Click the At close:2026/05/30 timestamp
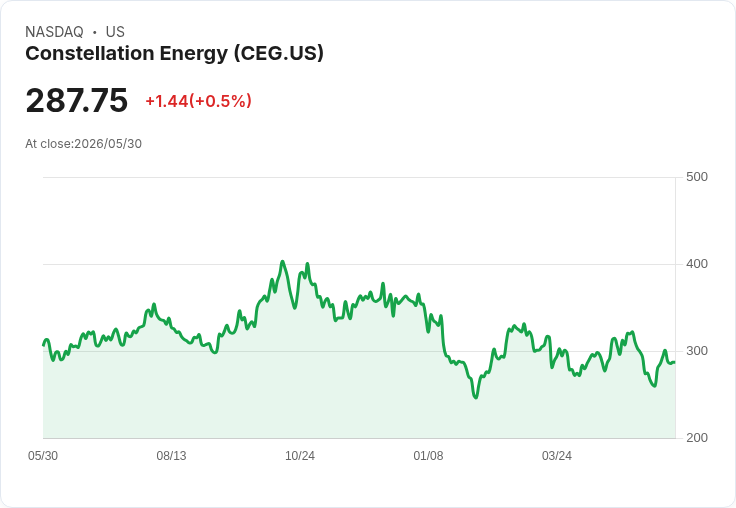This screenshot has width=736, height=508. point(84,144)
